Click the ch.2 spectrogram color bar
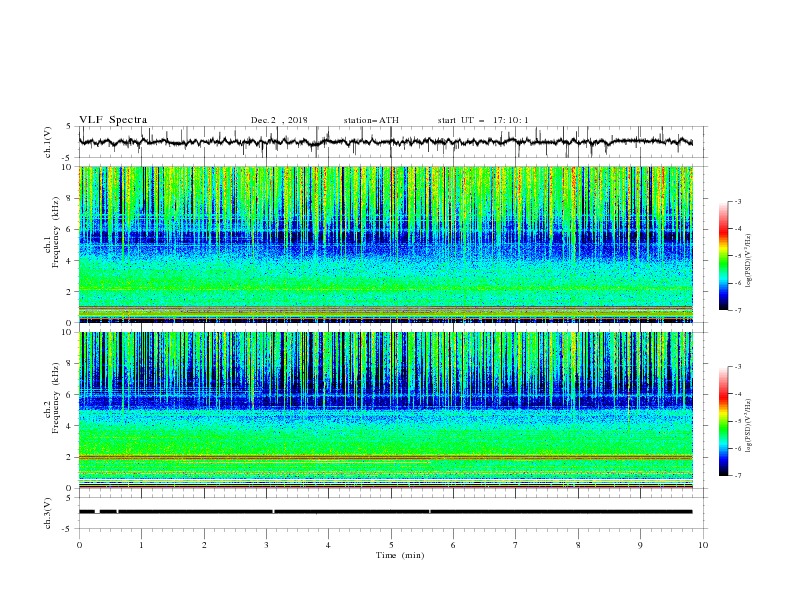 click(723, 421)
